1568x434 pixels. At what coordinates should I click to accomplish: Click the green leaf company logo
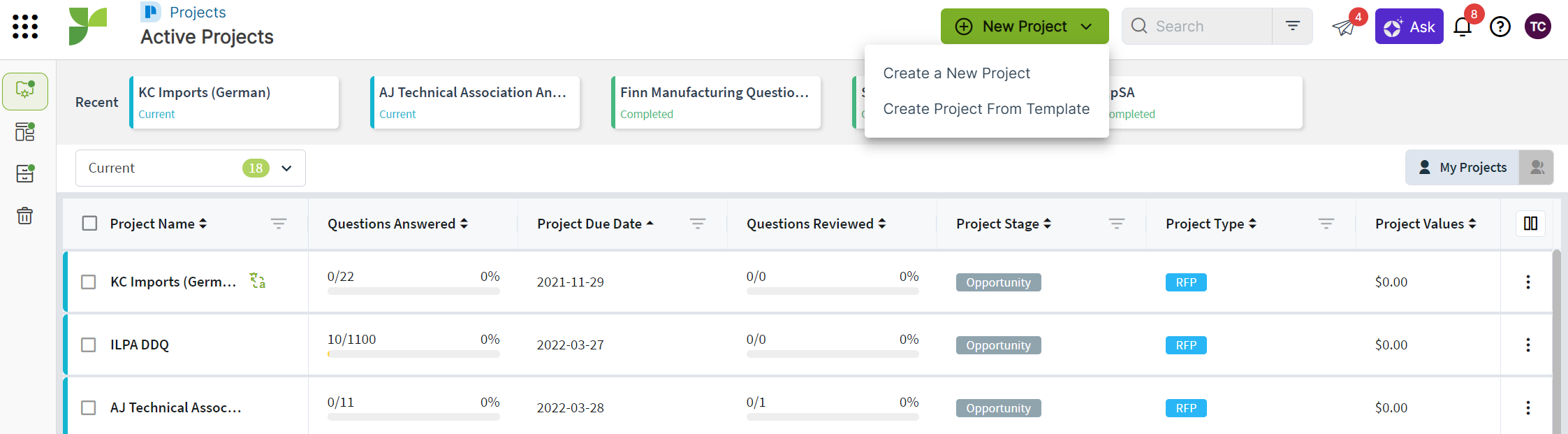88,27
